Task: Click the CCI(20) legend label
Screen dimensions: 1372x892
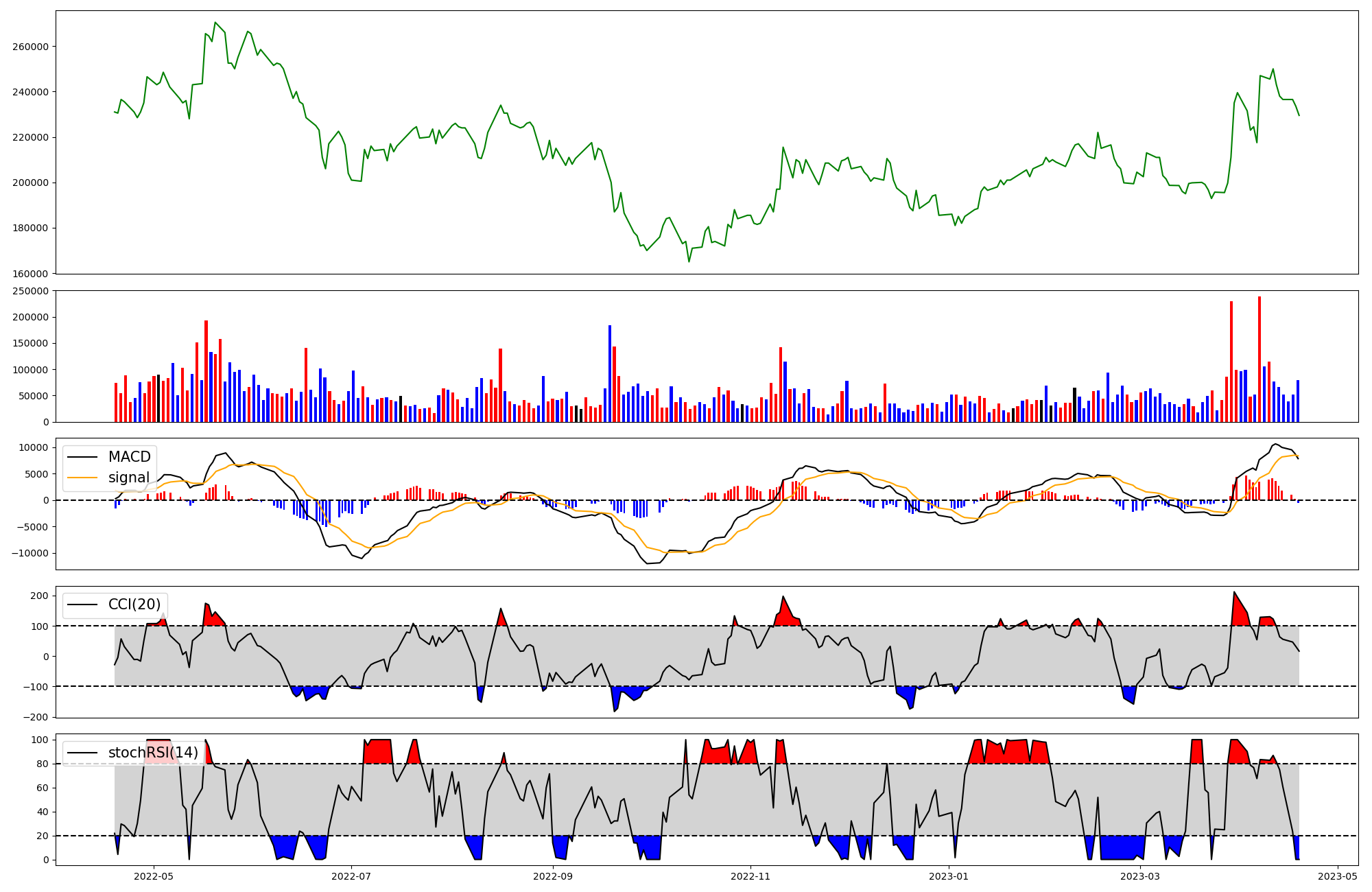Action: click(x=134, y=605)
